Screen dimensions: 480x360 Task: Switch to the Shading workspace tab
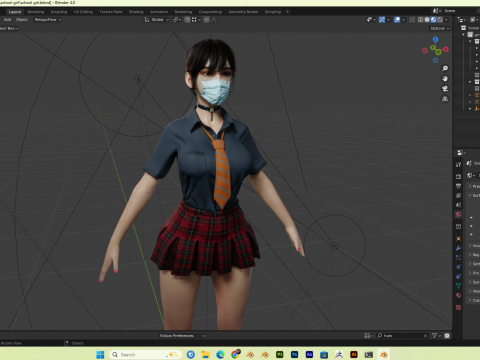[x=136, y=12]
